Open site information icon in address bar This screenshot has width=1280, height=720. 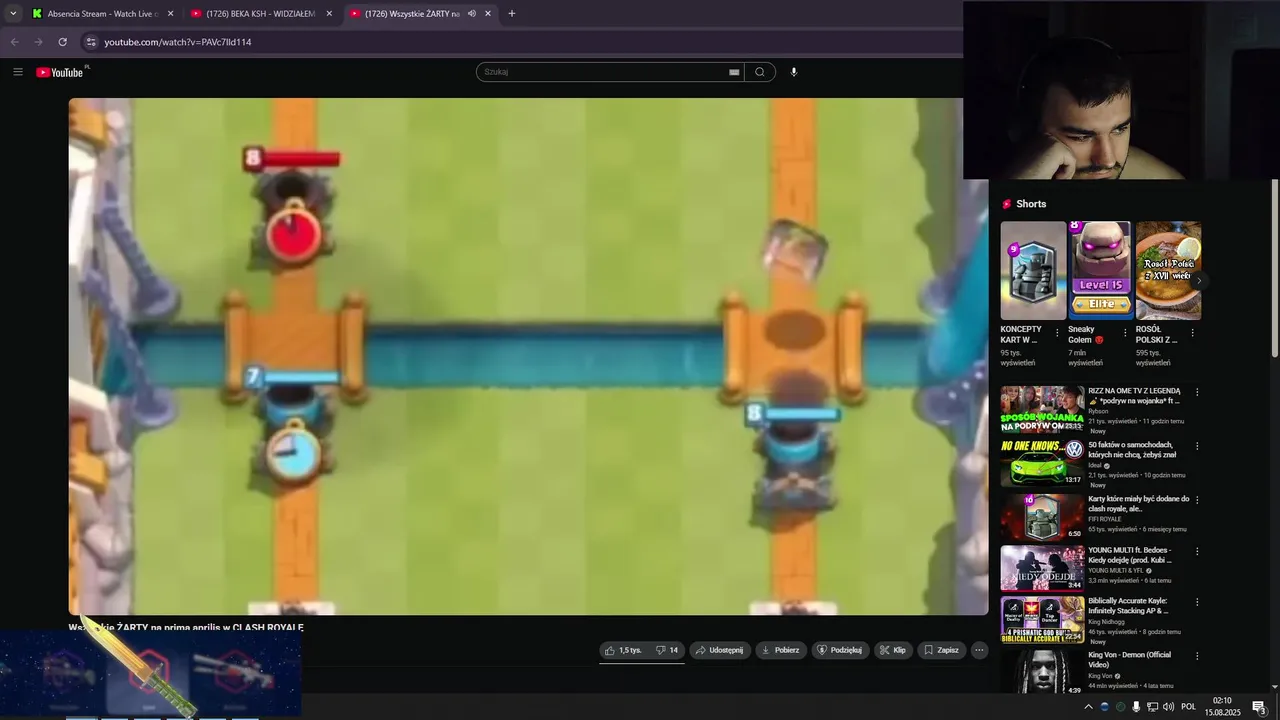pos(91,42)
